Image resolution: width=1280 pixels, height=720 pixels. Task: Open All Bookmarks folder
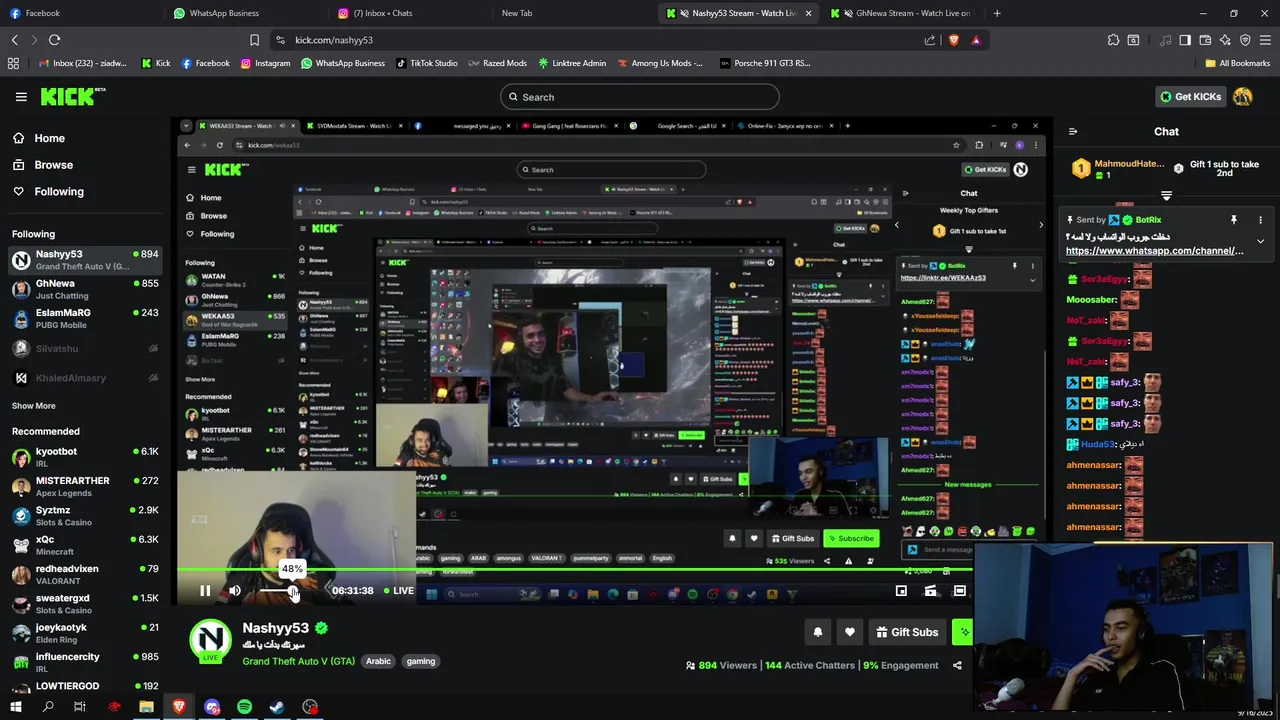(1238, 63)
